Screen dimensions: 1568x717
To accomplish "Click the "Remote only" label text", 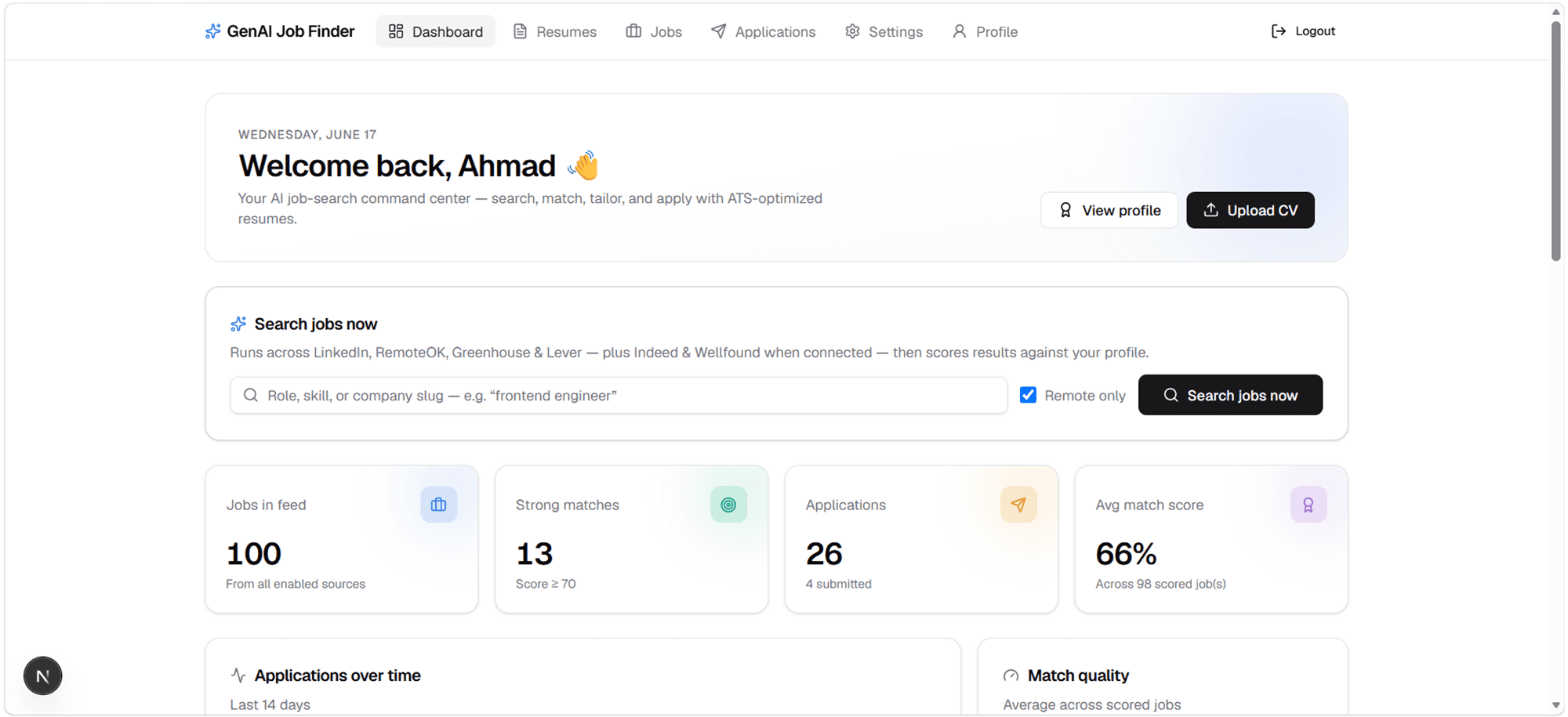I will tap(1085, 396).
